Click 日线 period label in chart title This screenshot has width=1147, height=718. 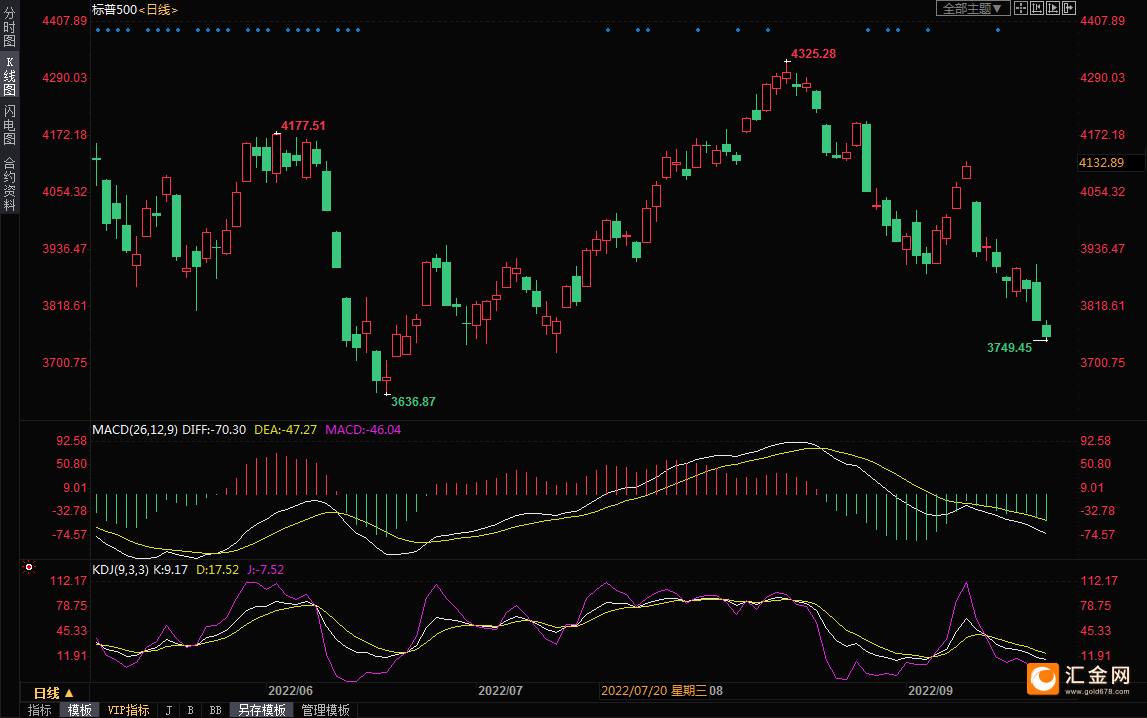click(157, 9)
